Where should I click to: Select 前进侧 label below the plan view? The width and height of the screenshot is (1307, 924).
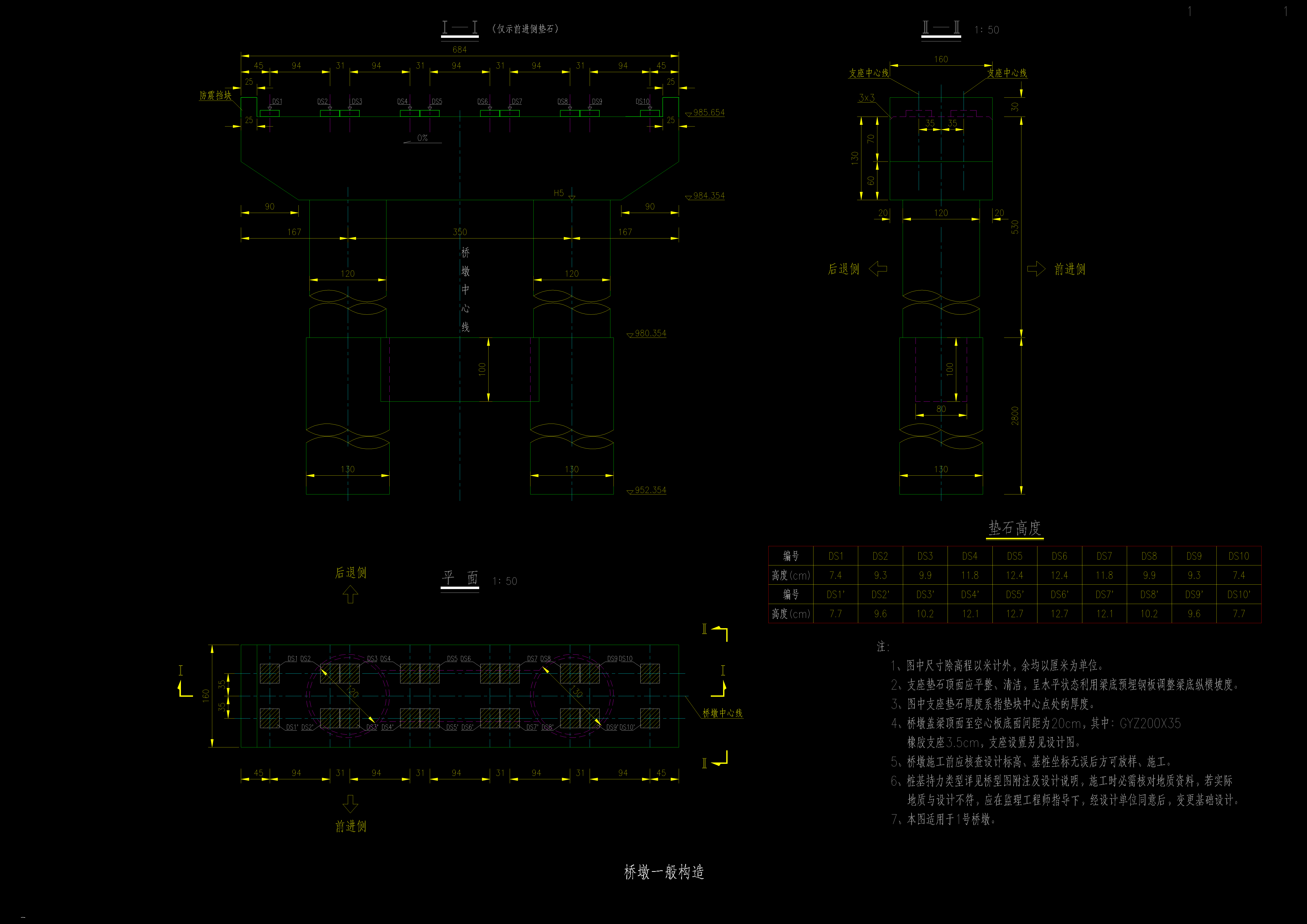click(351, 826)
